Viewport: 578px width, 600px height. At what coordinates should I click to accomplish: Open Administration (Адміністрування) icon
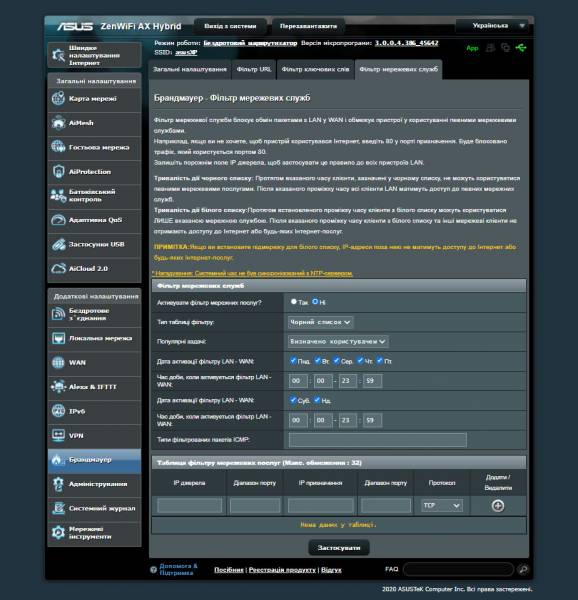point(59,484)
